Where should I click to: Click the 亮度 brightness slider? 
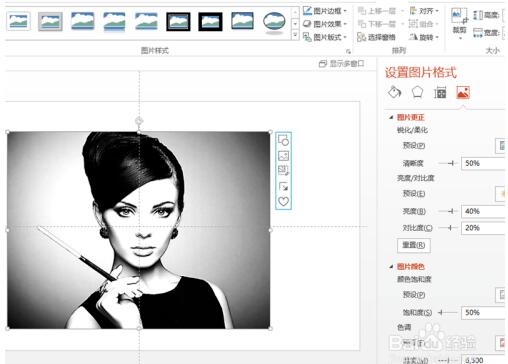coord(448,211)
